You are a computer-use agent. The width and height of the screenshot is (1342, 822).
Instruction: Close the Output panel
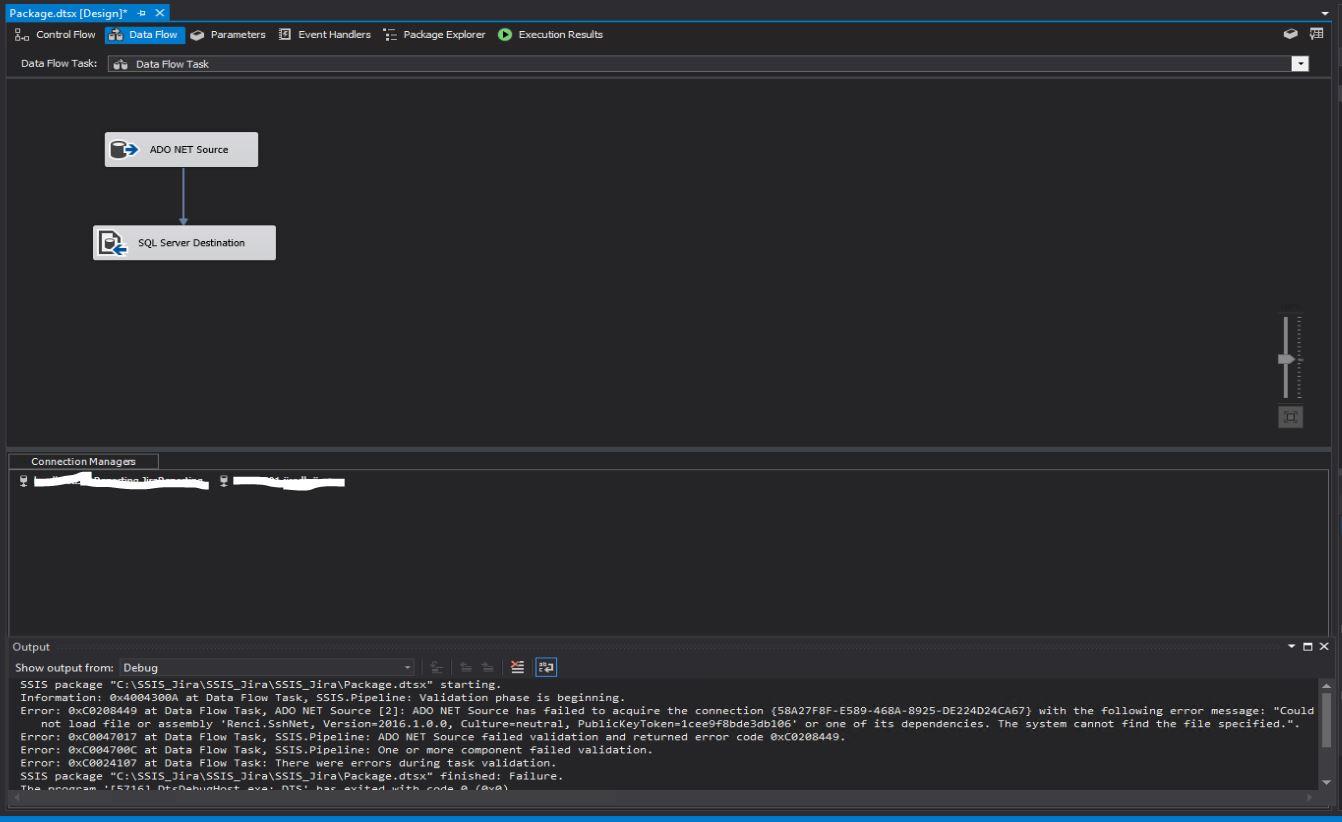[1325, 647]
